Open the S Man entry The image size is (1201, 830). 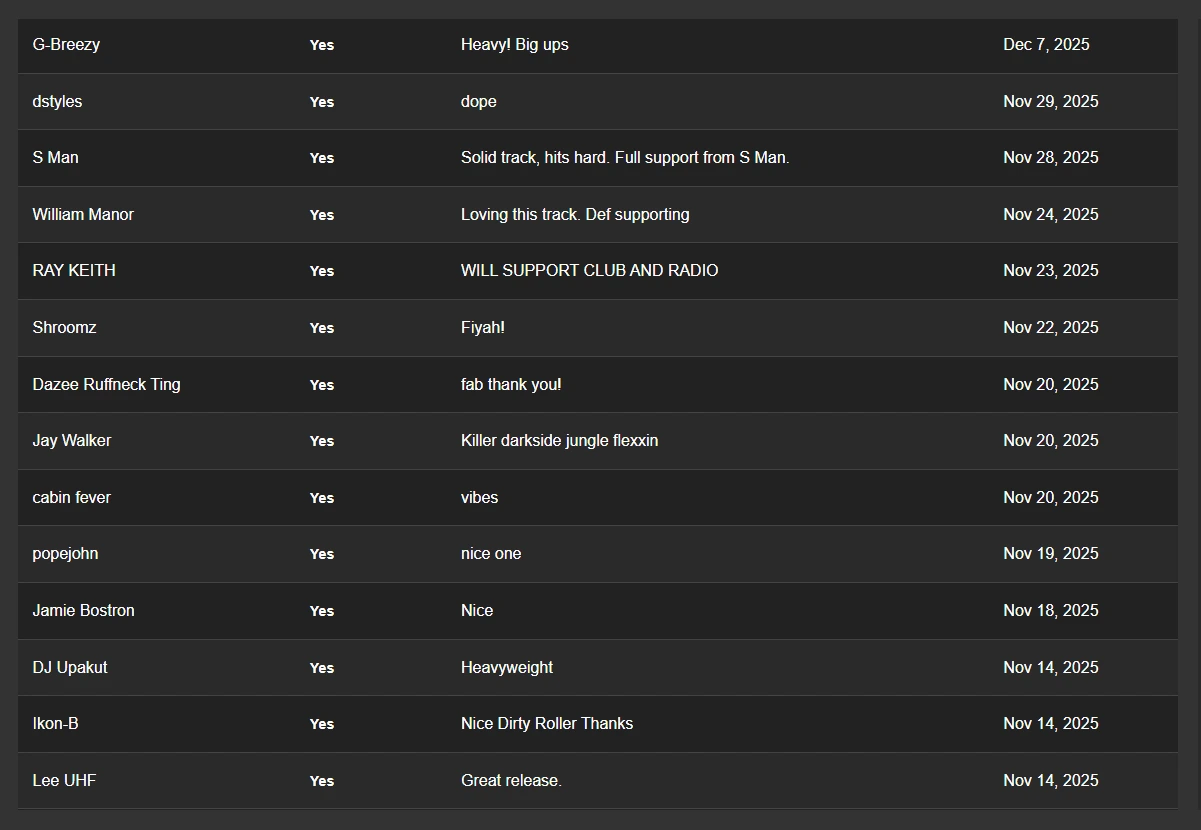click(55, 158)
